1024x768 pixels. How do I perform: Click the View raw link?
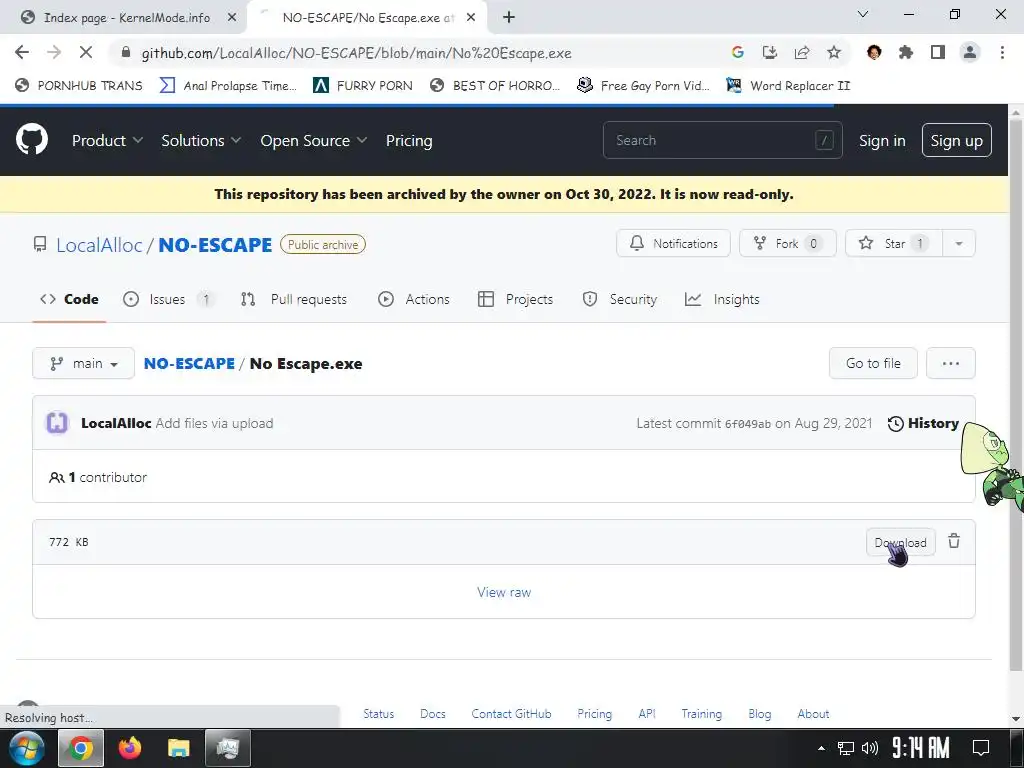coord(504,592)
